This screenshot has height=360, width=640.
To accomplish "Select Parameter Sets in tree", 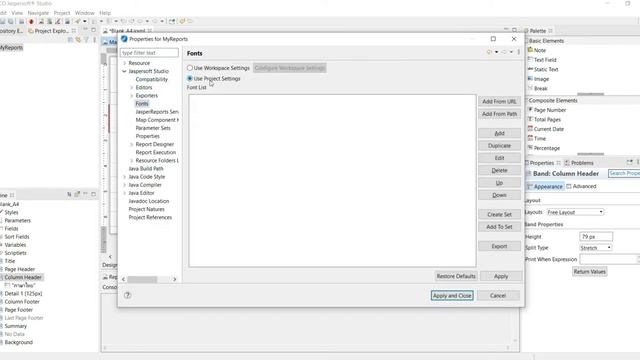I will pyautogui.click(x=153, y=128).
